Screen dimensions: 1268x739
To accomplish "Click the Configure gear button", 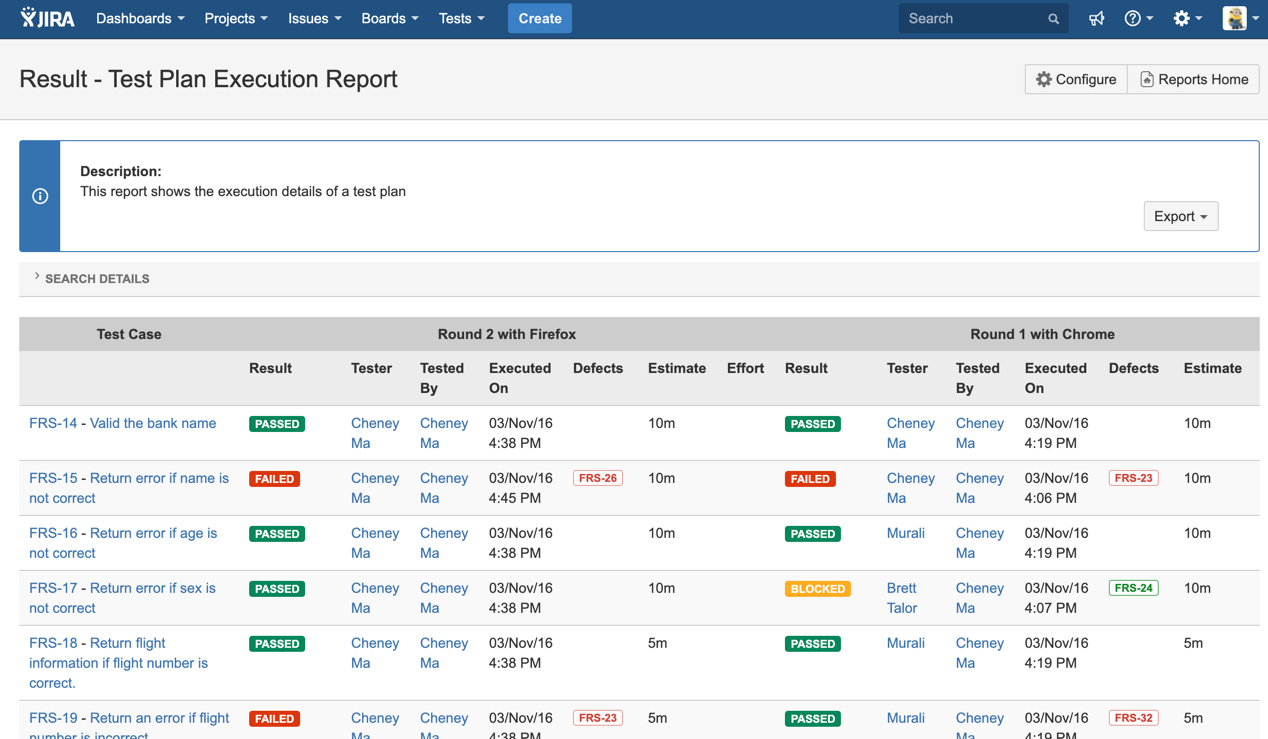I will point(1076,80).
